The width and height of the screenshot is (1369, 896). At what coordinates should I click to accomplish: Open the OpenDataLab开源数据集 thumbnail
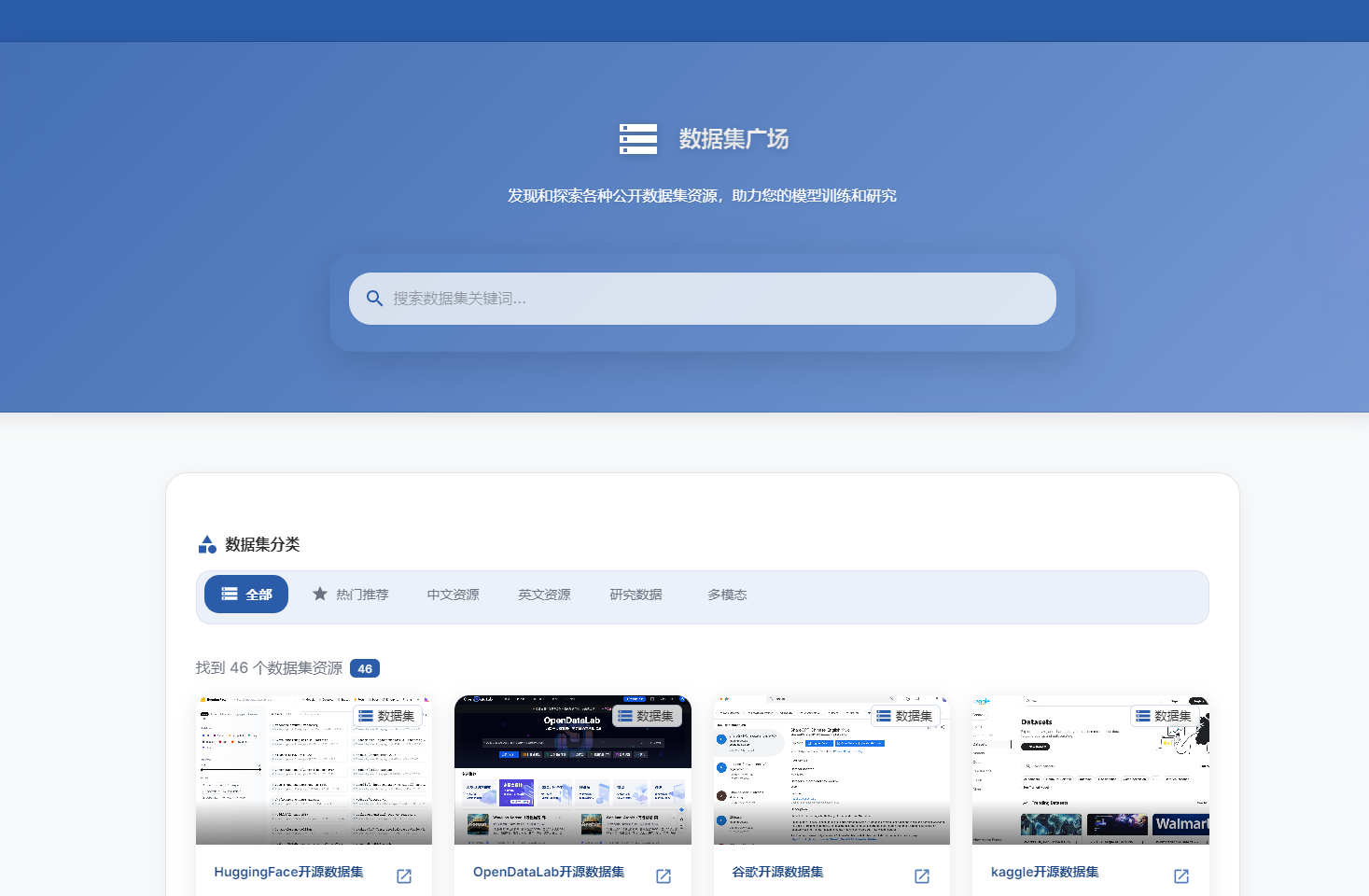[573, 770]
